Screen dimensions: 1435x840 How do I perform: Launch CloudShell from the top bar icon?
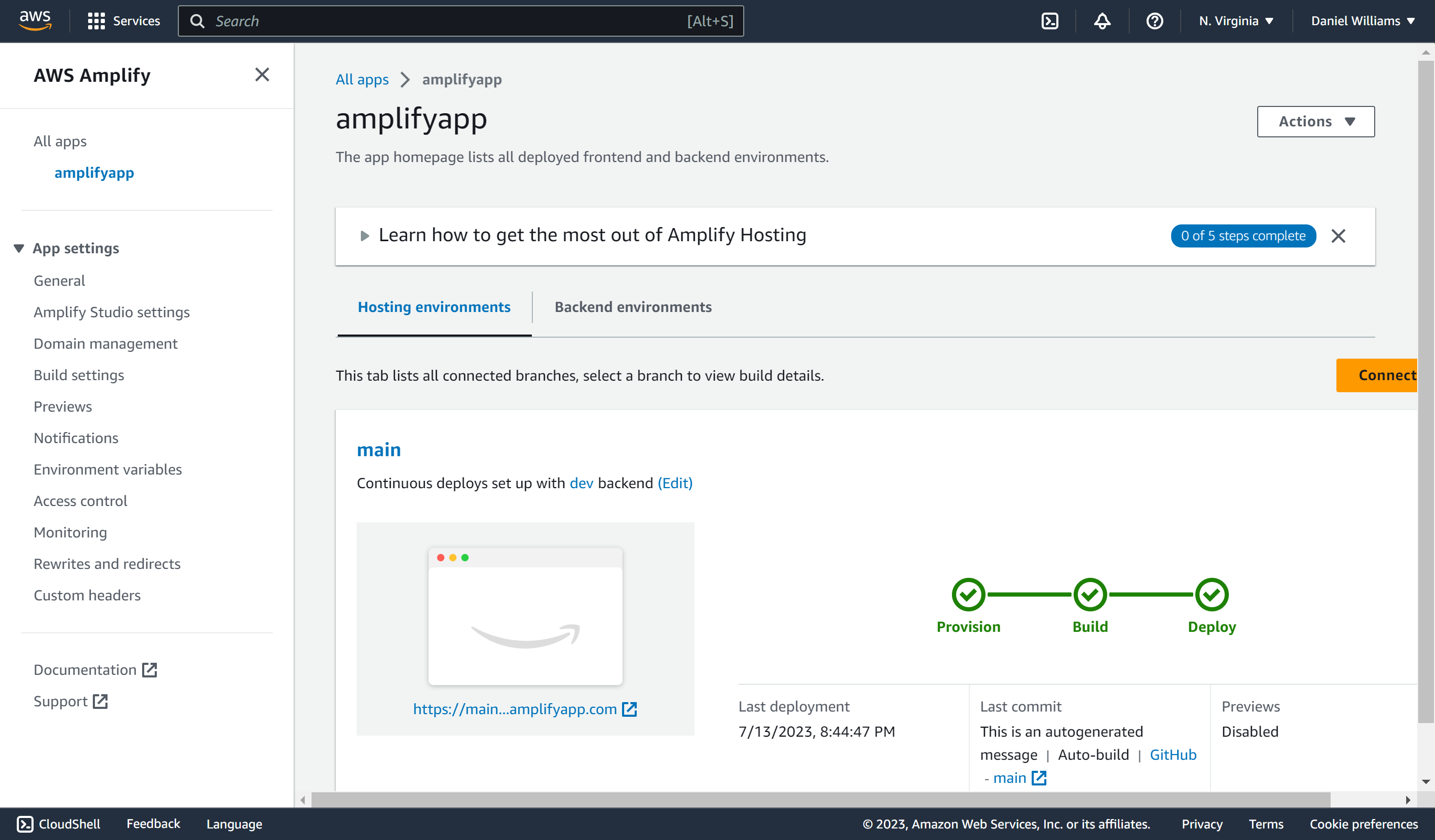tap(1050, 21)
